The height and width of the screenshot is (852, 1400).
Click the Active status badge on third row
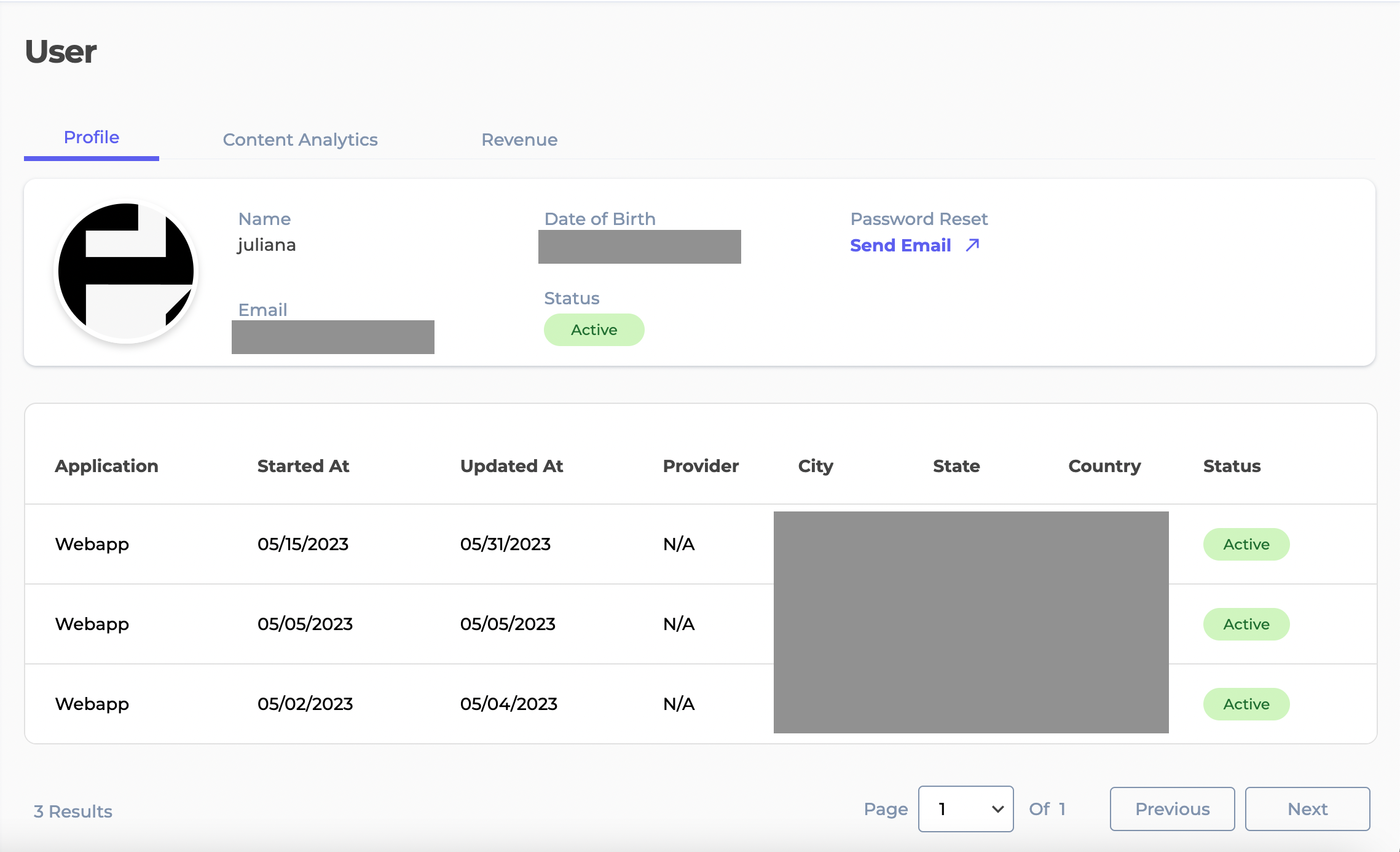tap(1245, 703)
